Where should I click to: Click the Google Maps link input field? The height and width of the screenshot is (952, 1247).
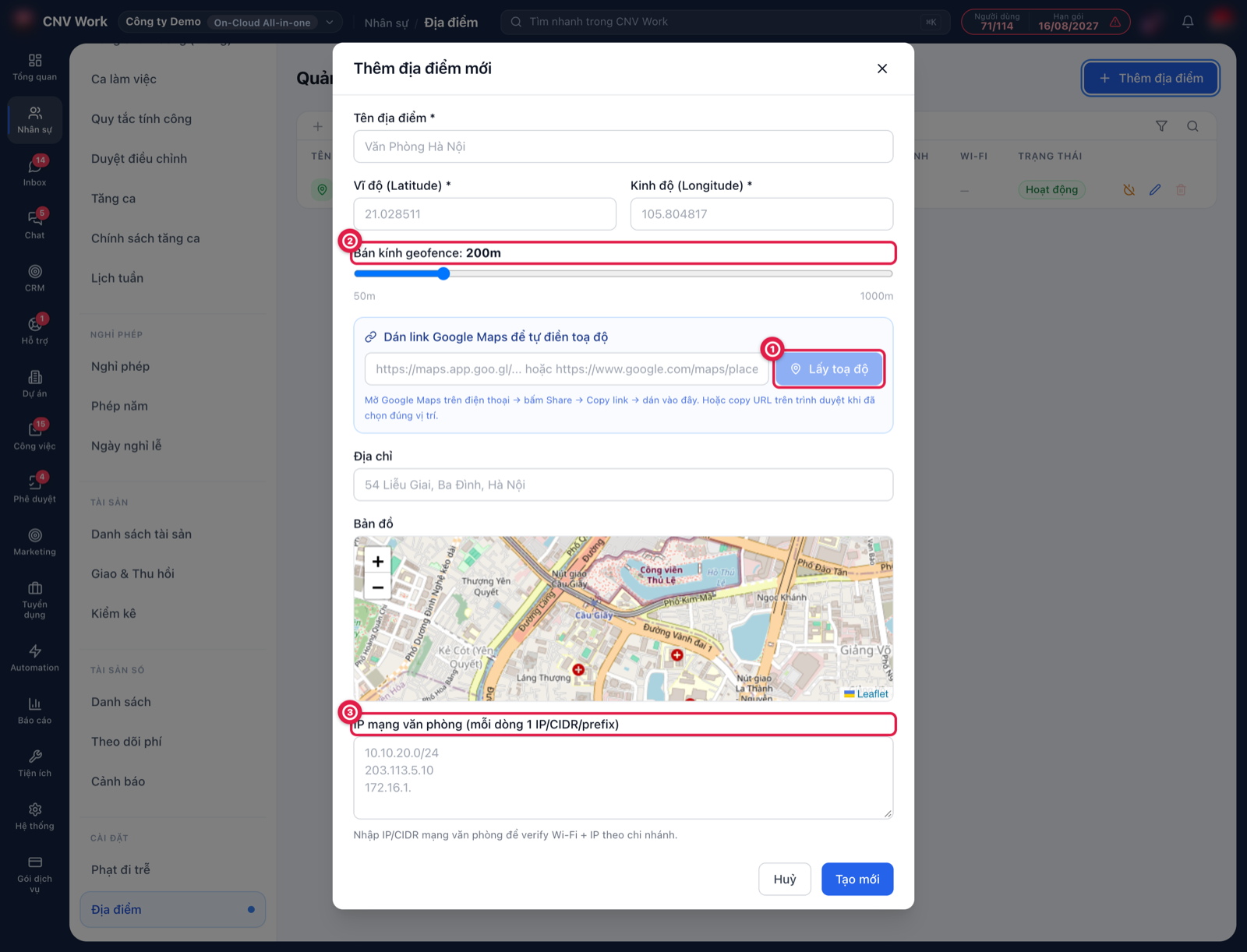tap(567, 369)
